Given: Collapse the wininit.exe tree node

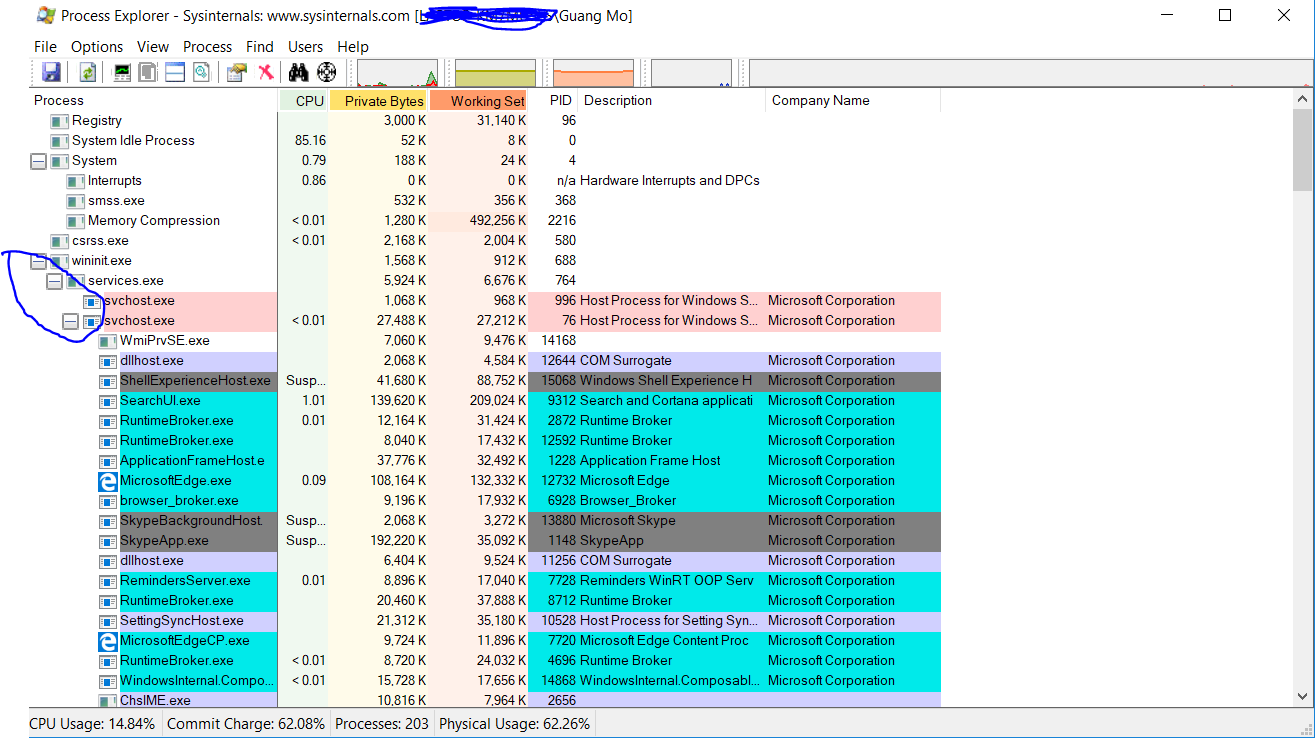Looking at the screenshot, I should point(38,261).
